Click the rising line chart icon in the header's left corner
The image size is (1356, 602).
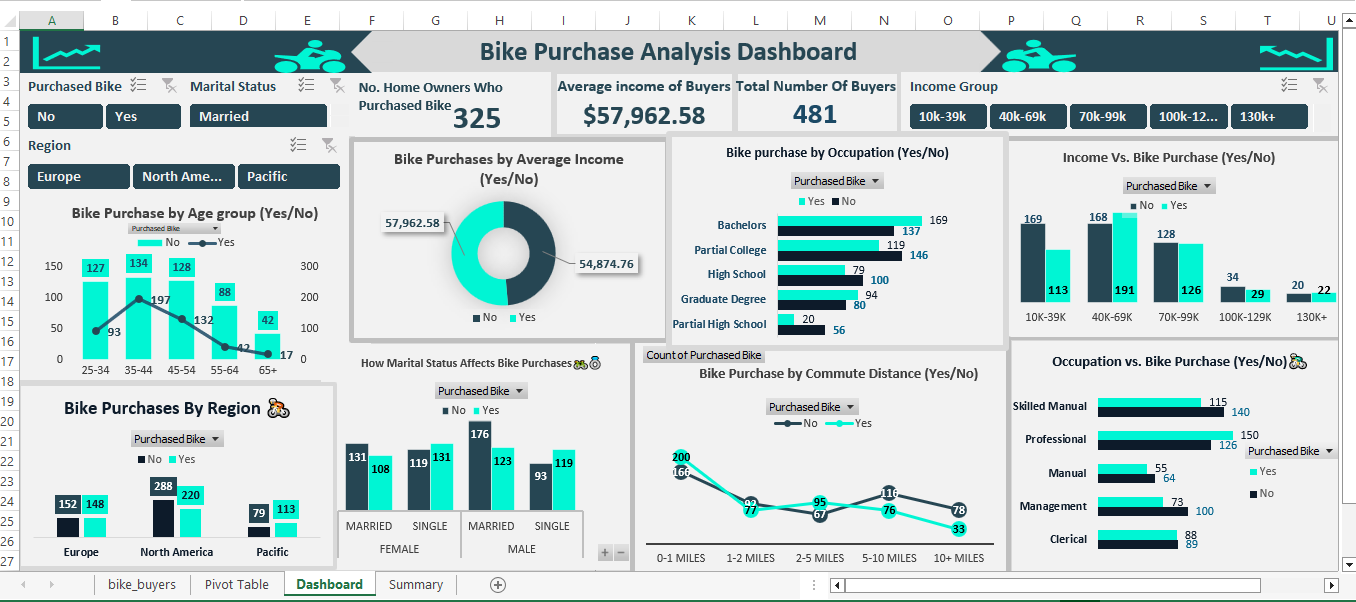point(66,52)
